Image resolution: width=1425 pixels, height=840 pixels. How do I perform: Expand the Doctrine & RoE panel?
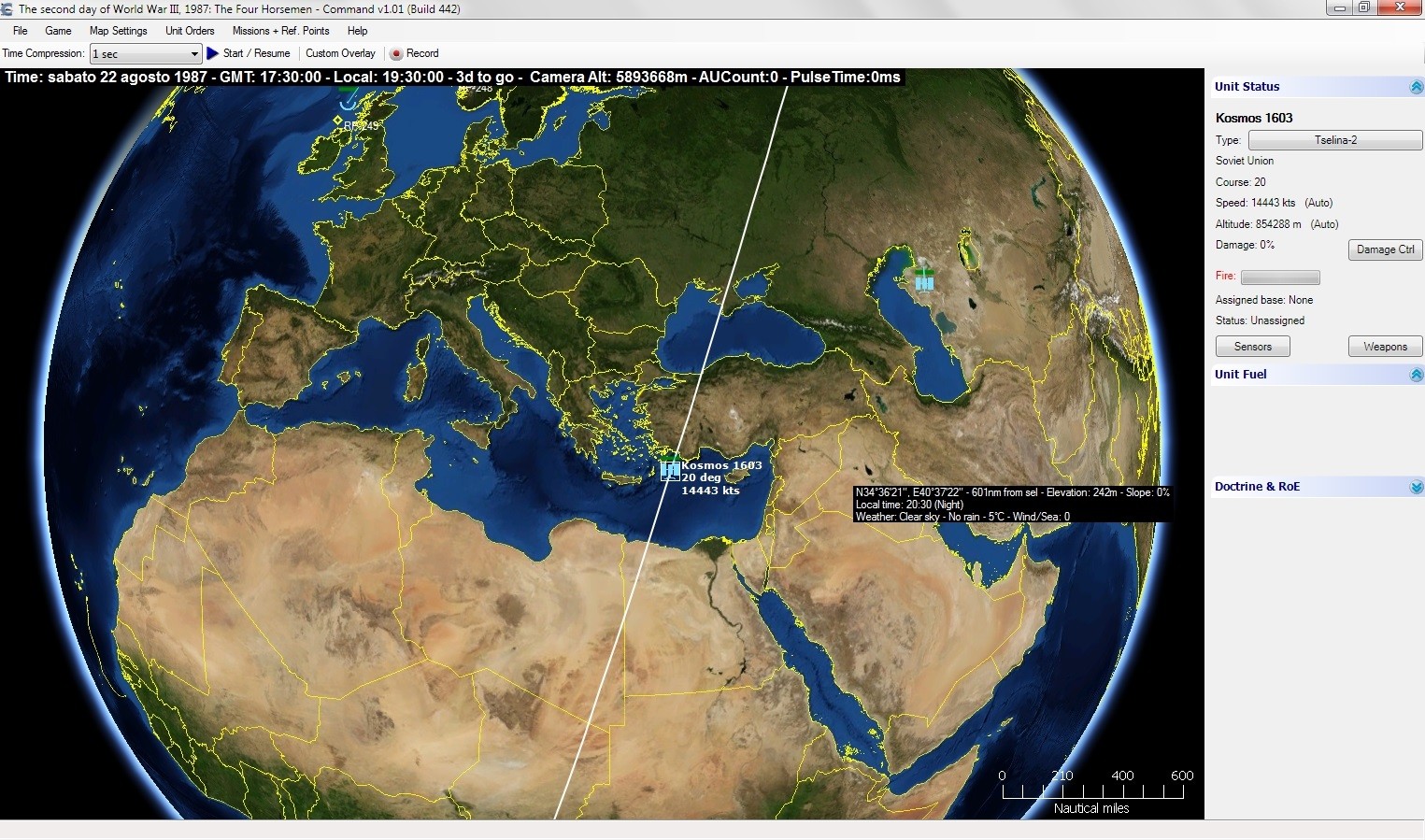tap(1416, 487)
